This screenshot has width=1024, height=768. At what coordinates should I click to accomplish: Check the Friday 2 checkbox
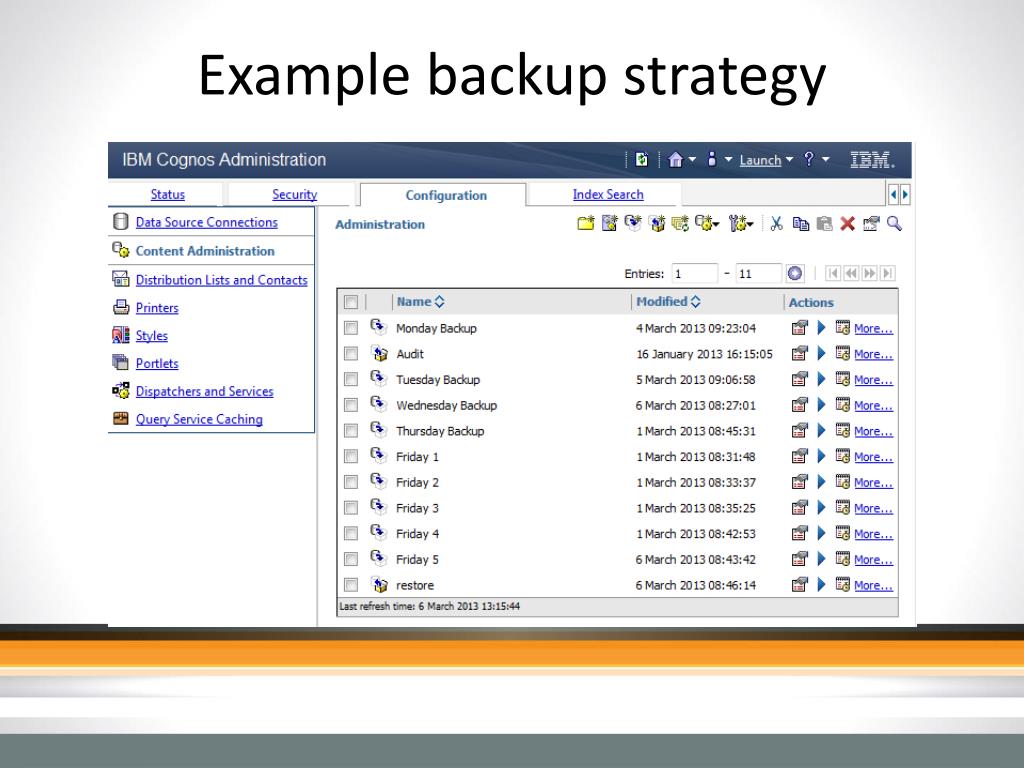pos(351,482)
